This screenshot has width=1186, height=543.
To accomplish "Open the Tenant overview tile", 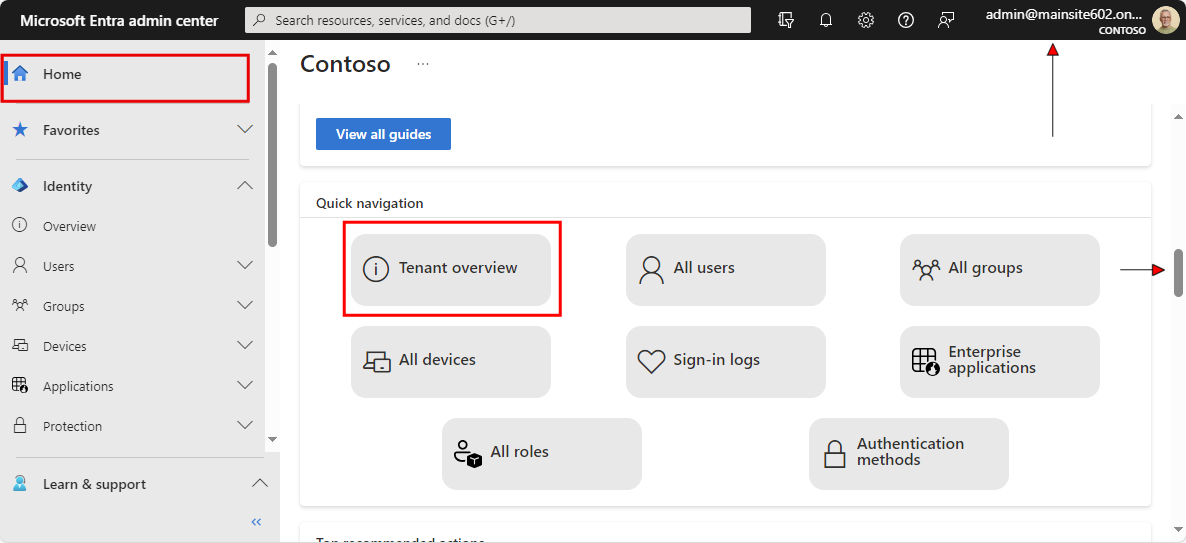I will coord(451,270).
